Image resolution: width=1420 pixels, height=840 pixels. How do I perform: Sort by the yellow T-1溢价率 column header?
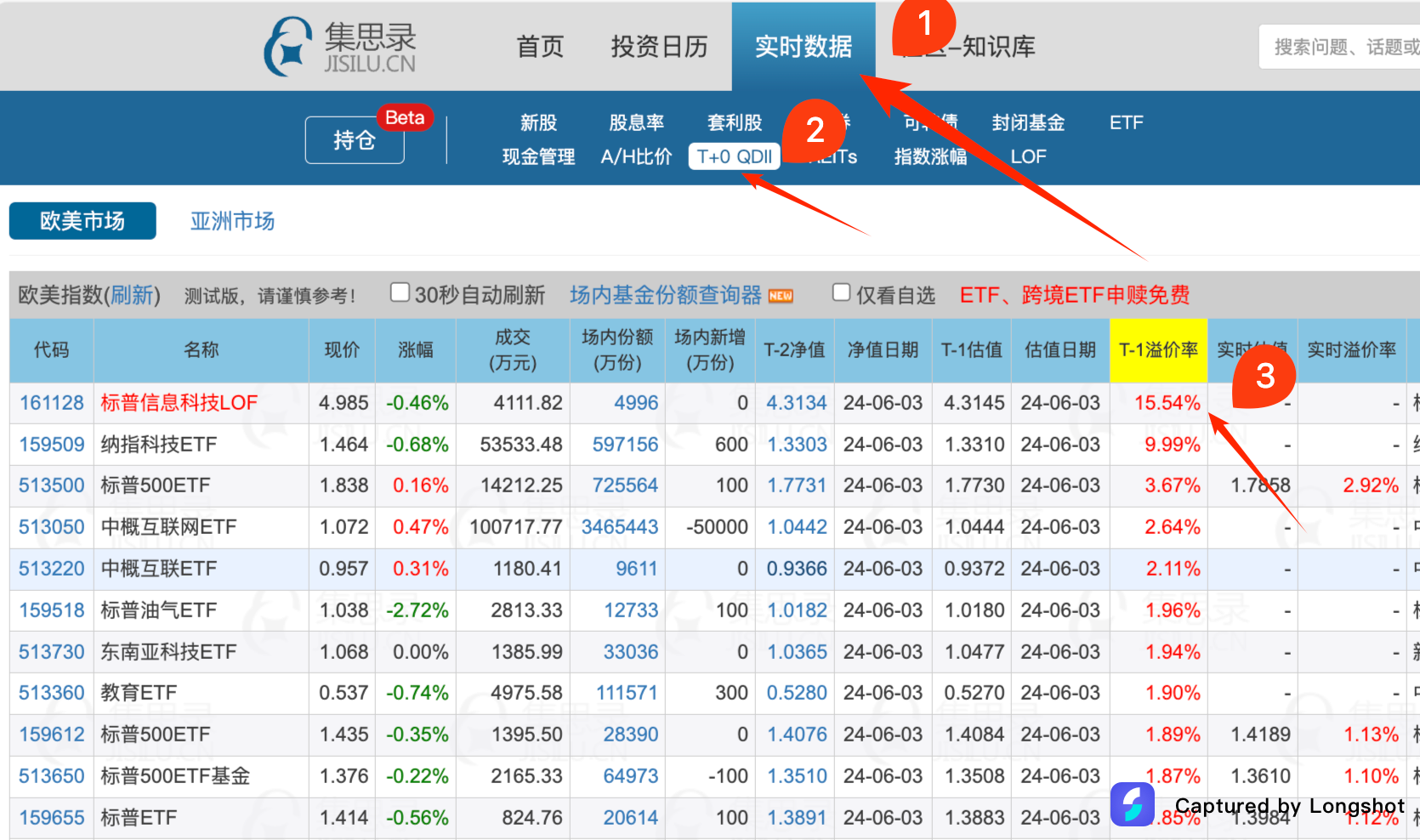click(x=1157, y=350)
